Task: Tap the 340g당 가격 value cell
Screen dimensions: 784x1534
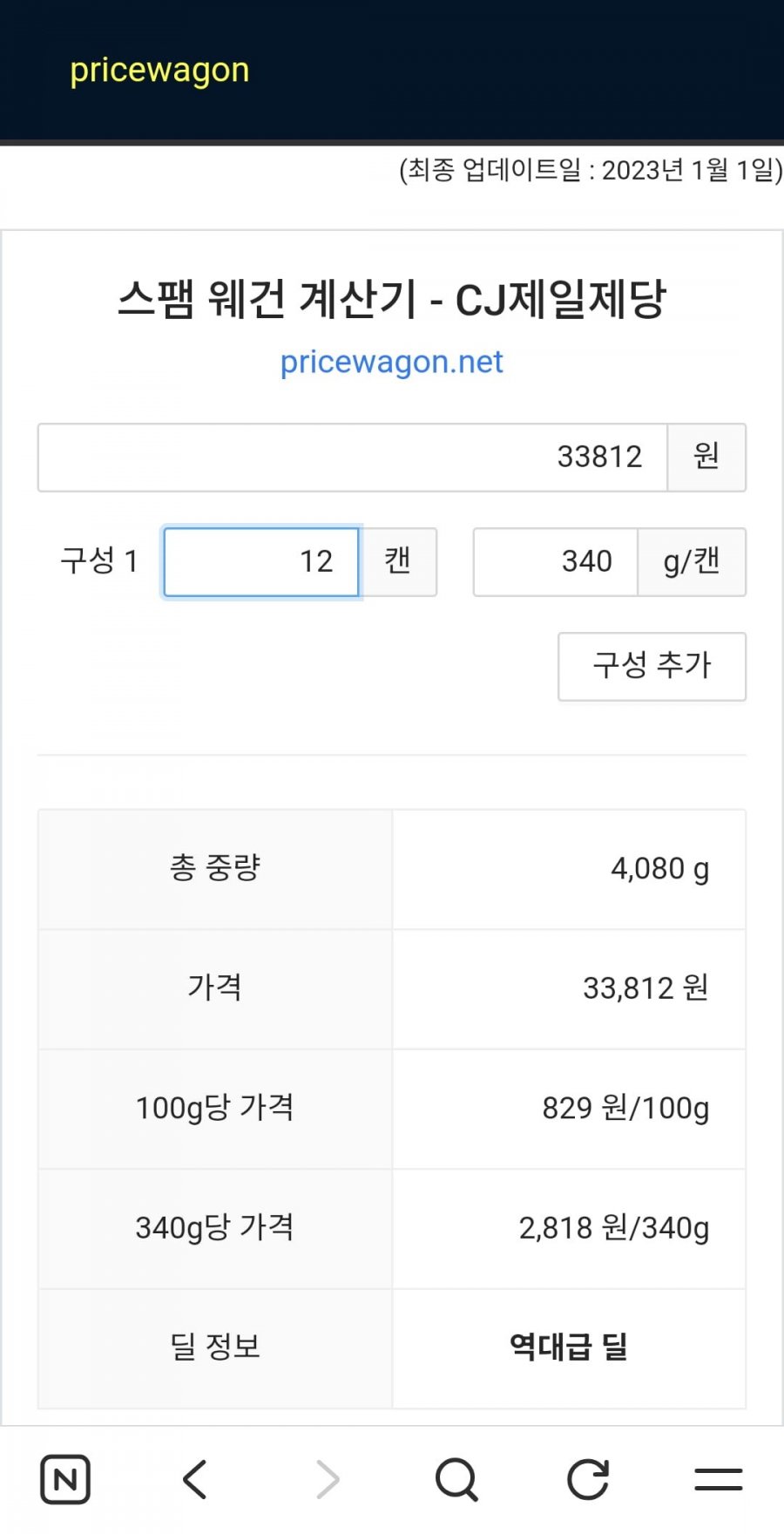Action: [x=613, y=1228]
